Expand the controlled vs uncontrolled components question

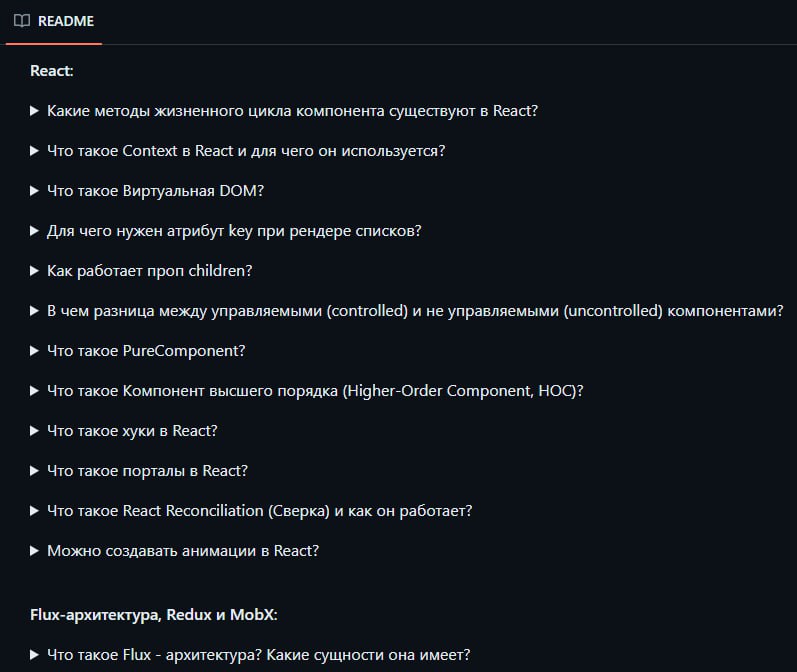(x=407, y=311)
